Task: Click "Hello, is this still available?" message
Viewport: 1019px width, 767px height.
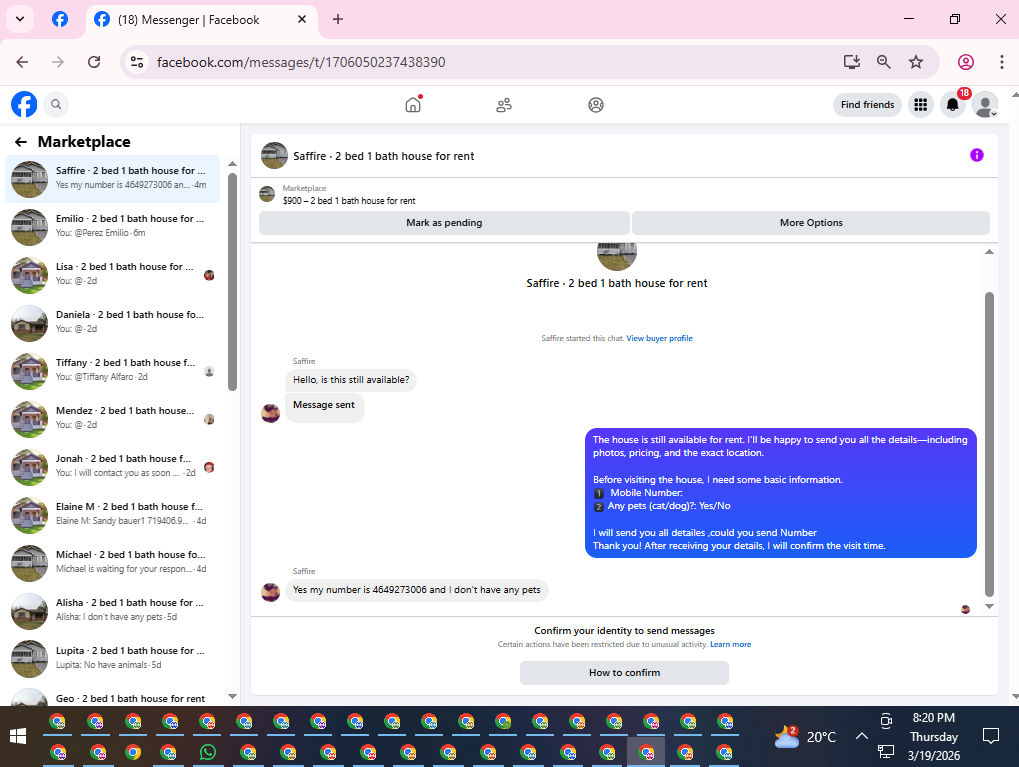Action: (x=351, y=380)
